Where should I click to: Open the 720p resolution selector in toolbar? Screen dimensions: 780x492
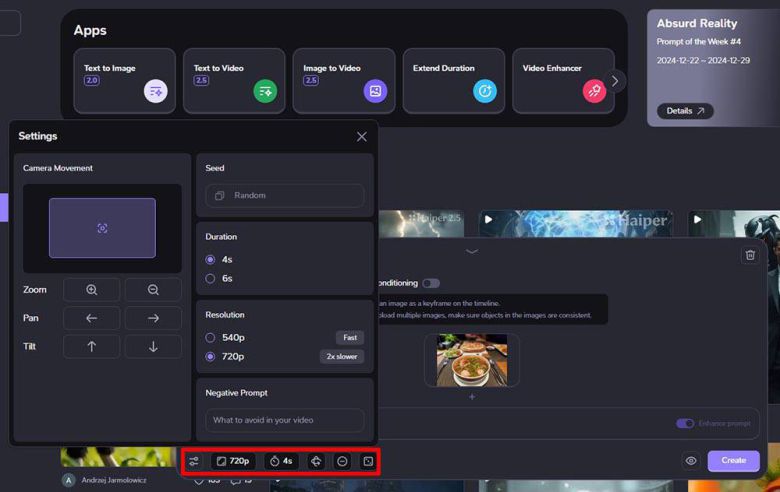[x=233, y=461]
